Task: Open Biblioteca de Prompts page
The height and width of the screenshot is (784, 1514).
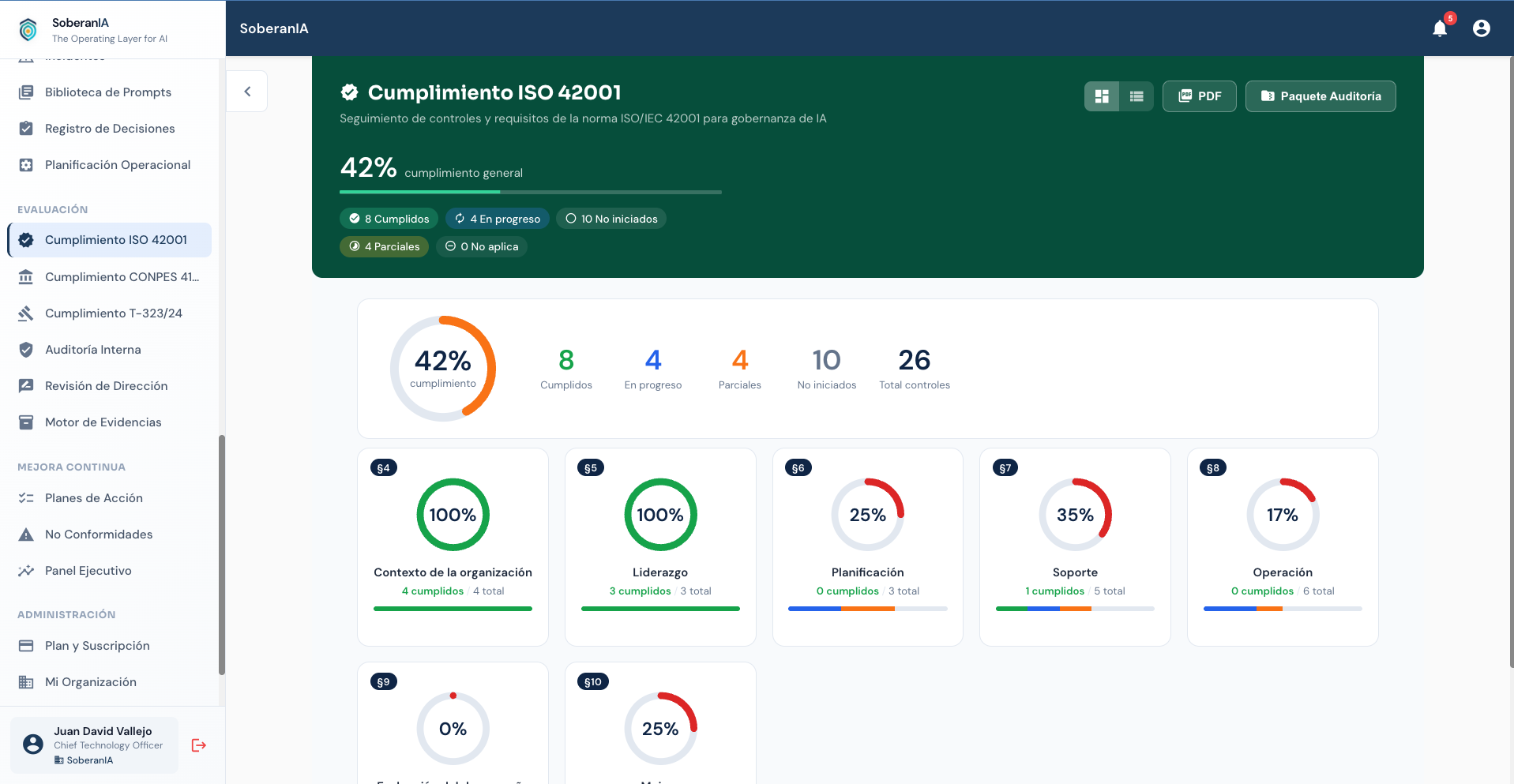Action: point(110,92)
